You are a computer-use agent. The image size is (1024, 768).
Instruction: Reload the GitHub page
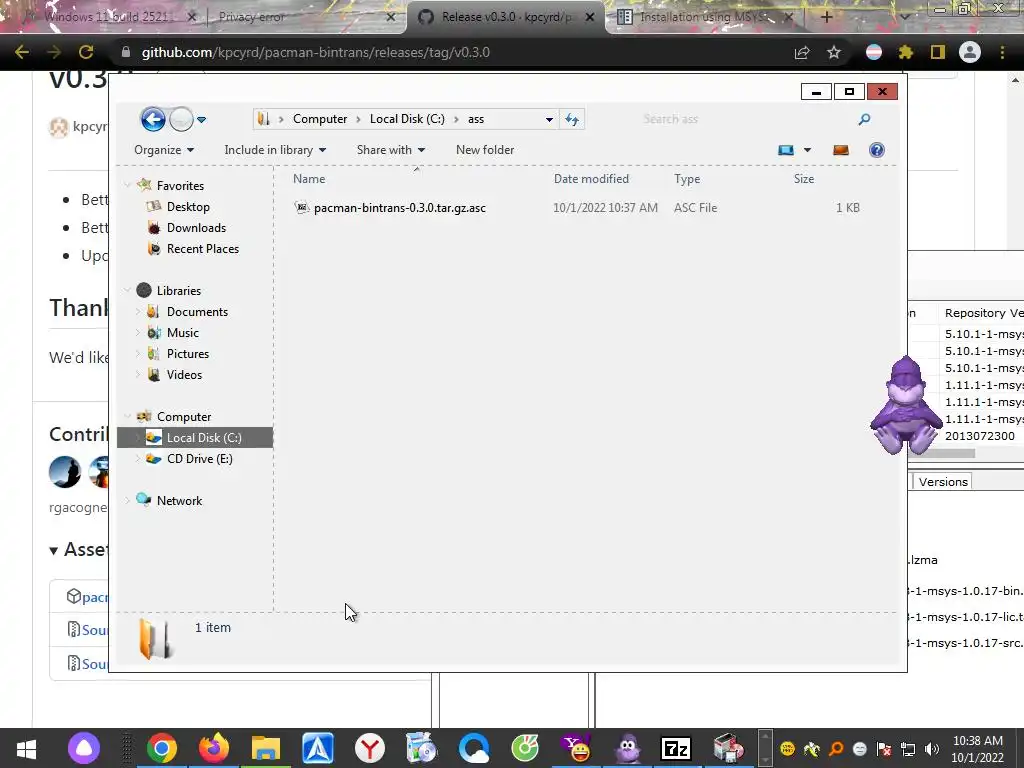click(86, 52)
